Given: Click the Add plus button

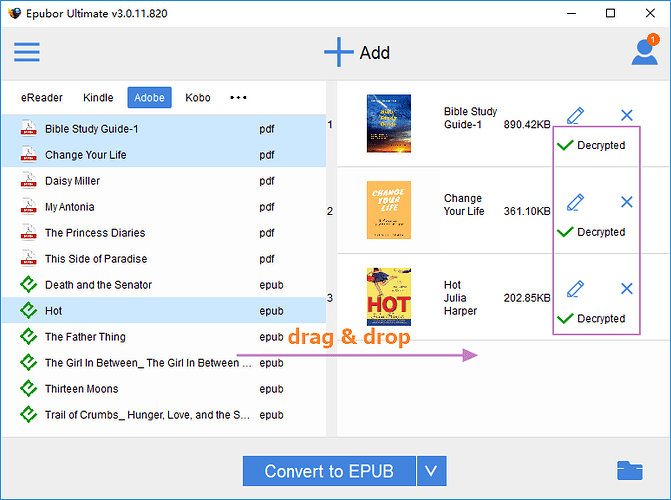Looking at the screenshot, I should (x=357, y=52).
